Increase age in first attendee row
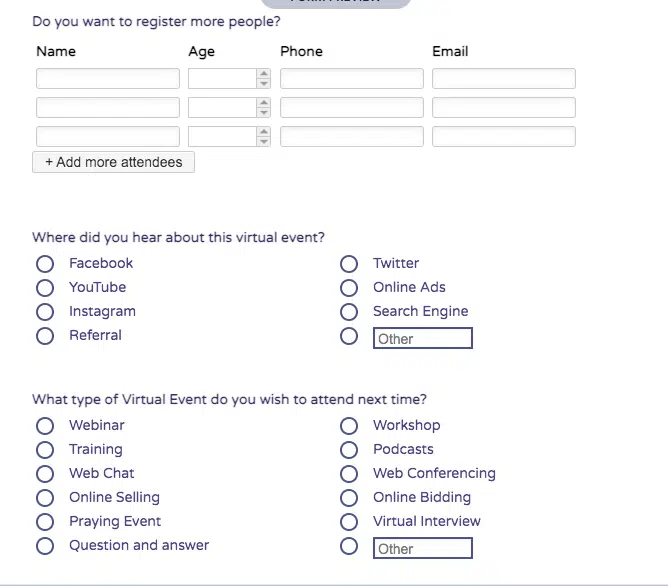The width and height of the screenshot is (668, 586). tap(264, 73)
